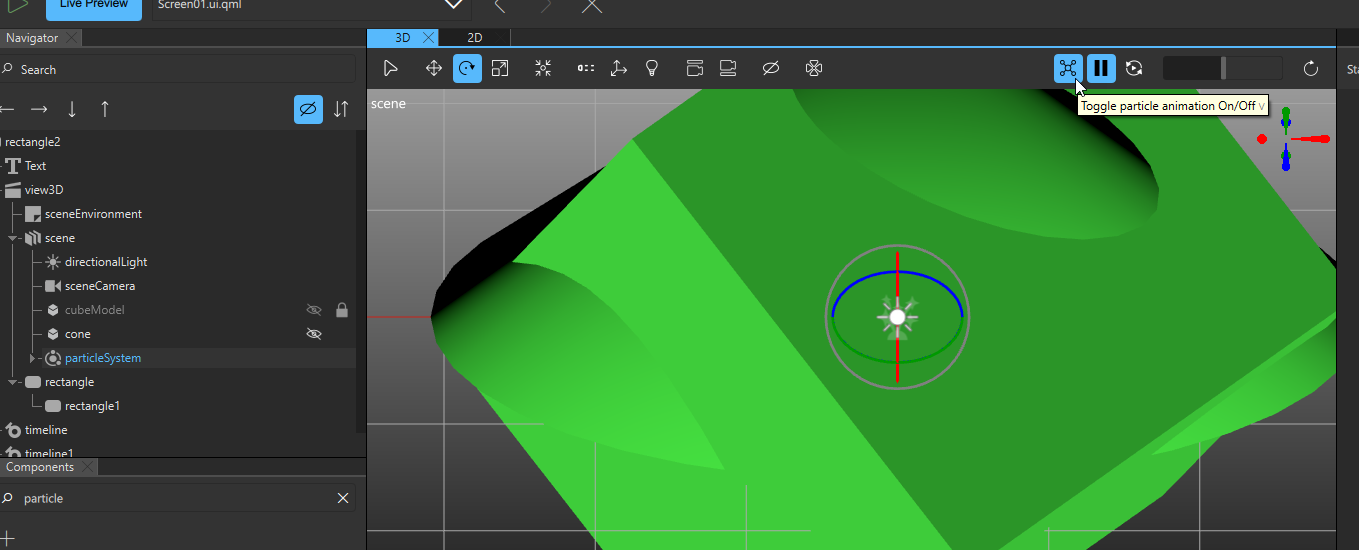Screen dimensions: 1359x550
Task: Show the hidden cone model
Action: tap(314, 334)
